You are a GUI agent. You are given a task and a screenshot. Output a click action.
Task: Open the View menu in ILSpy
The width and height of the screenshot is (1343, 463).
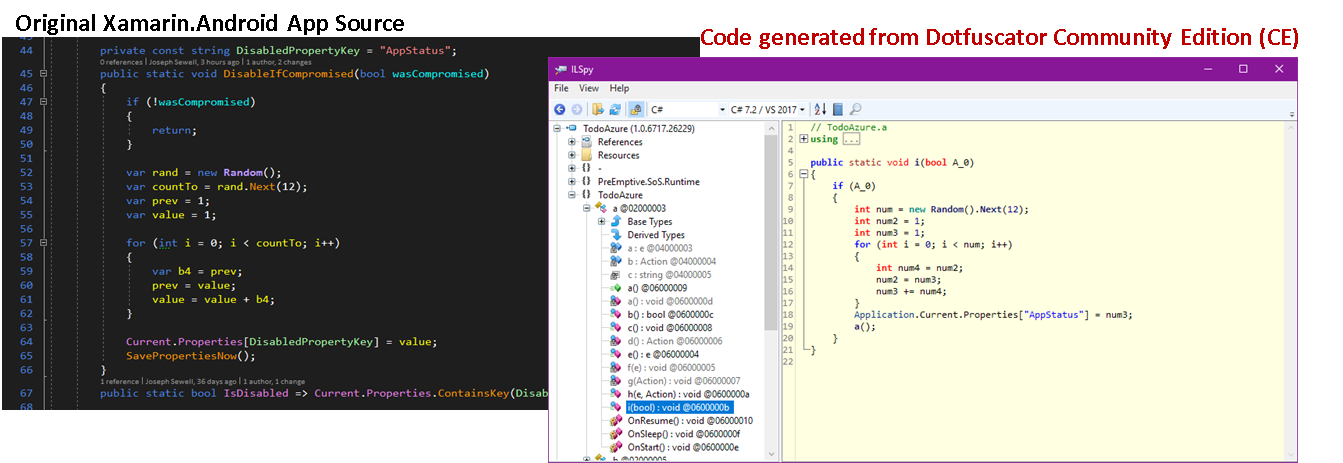pyautogui.click(x=589, y=88)
